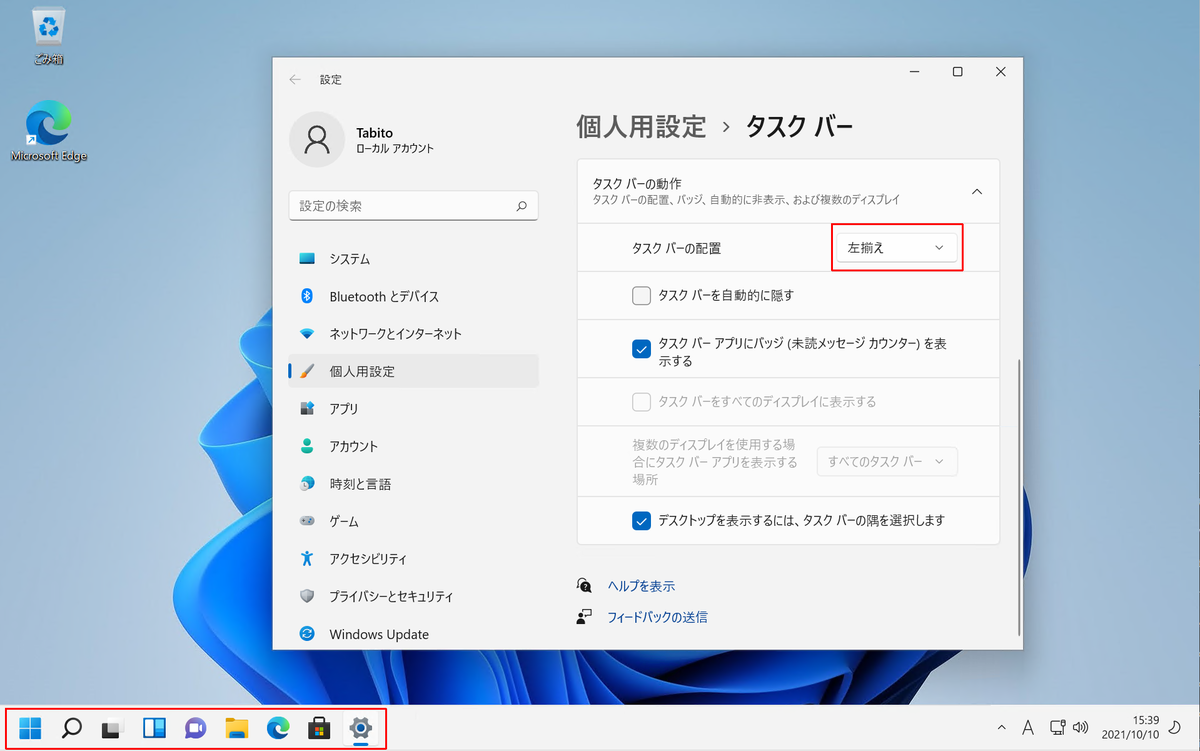Open the 左揃え taskbar alignment dropdown
This screenshot has height=751, width=1200.
pos(896,247)
